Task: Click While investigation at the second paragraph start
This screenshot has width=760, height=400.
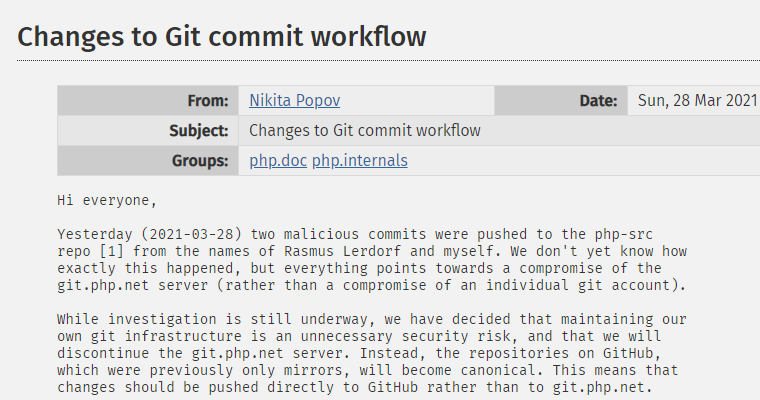Action: pos(137,319)
